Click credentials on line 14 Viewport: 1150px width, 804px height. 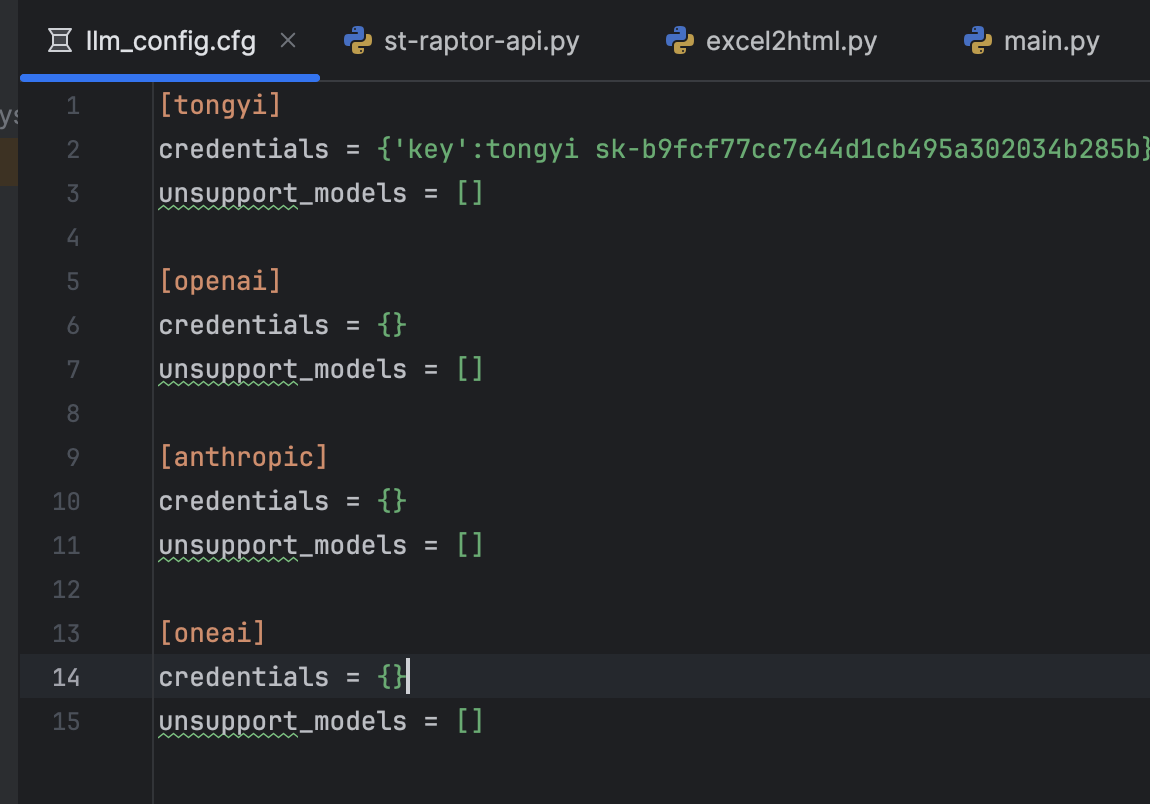click(243, 677)
